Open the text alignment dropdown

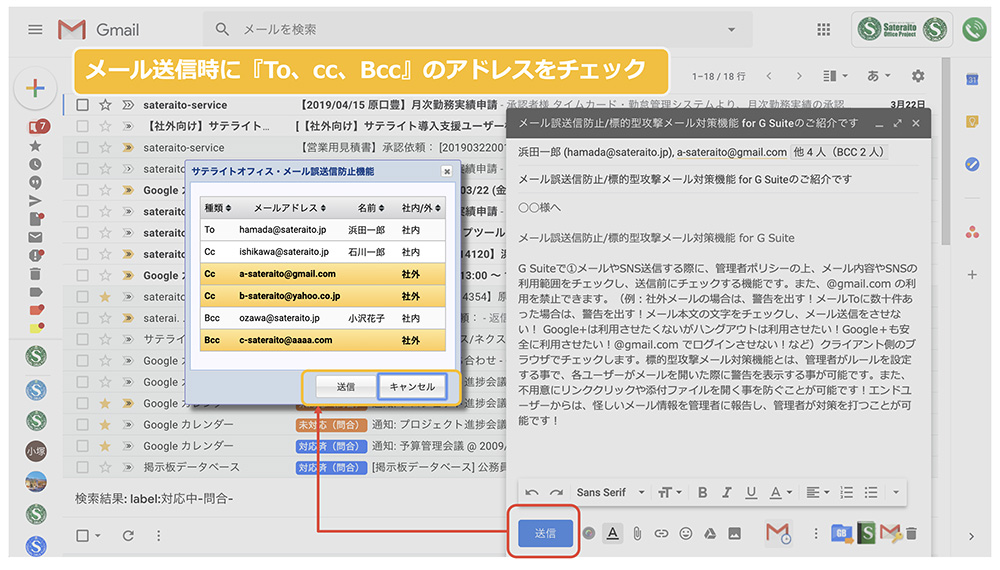click(x=817, y=492)
